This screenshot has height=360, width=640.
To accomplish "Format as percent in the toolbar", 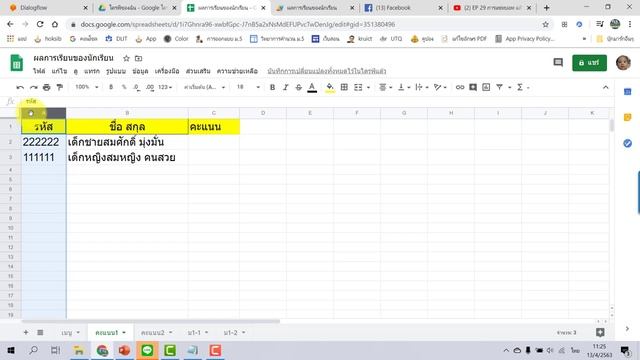I will point(124,87).
